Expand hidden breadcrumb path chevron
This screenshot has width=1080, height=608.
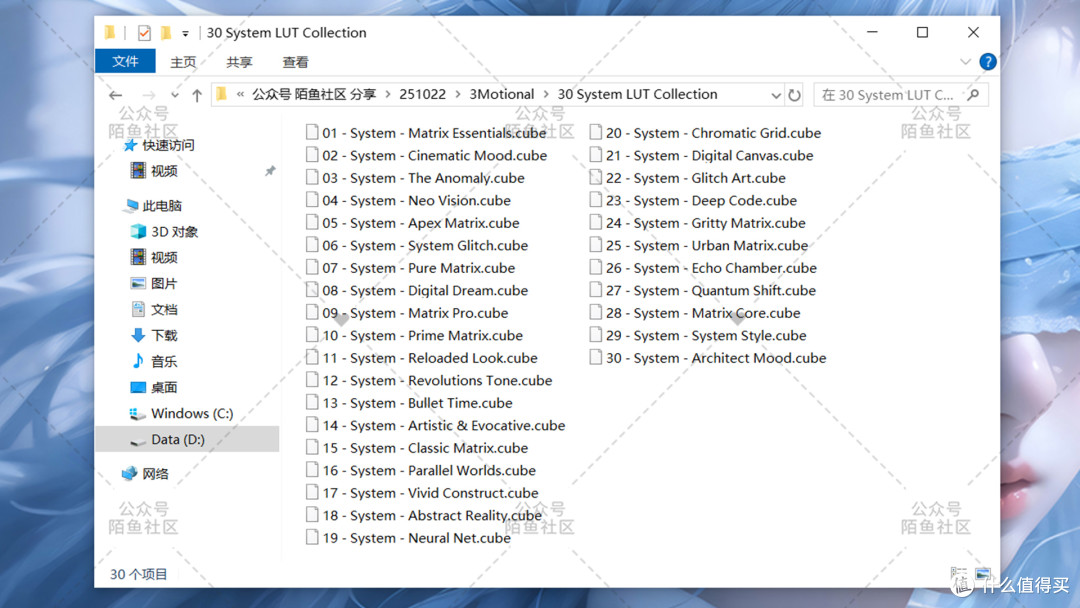point(240,94)
